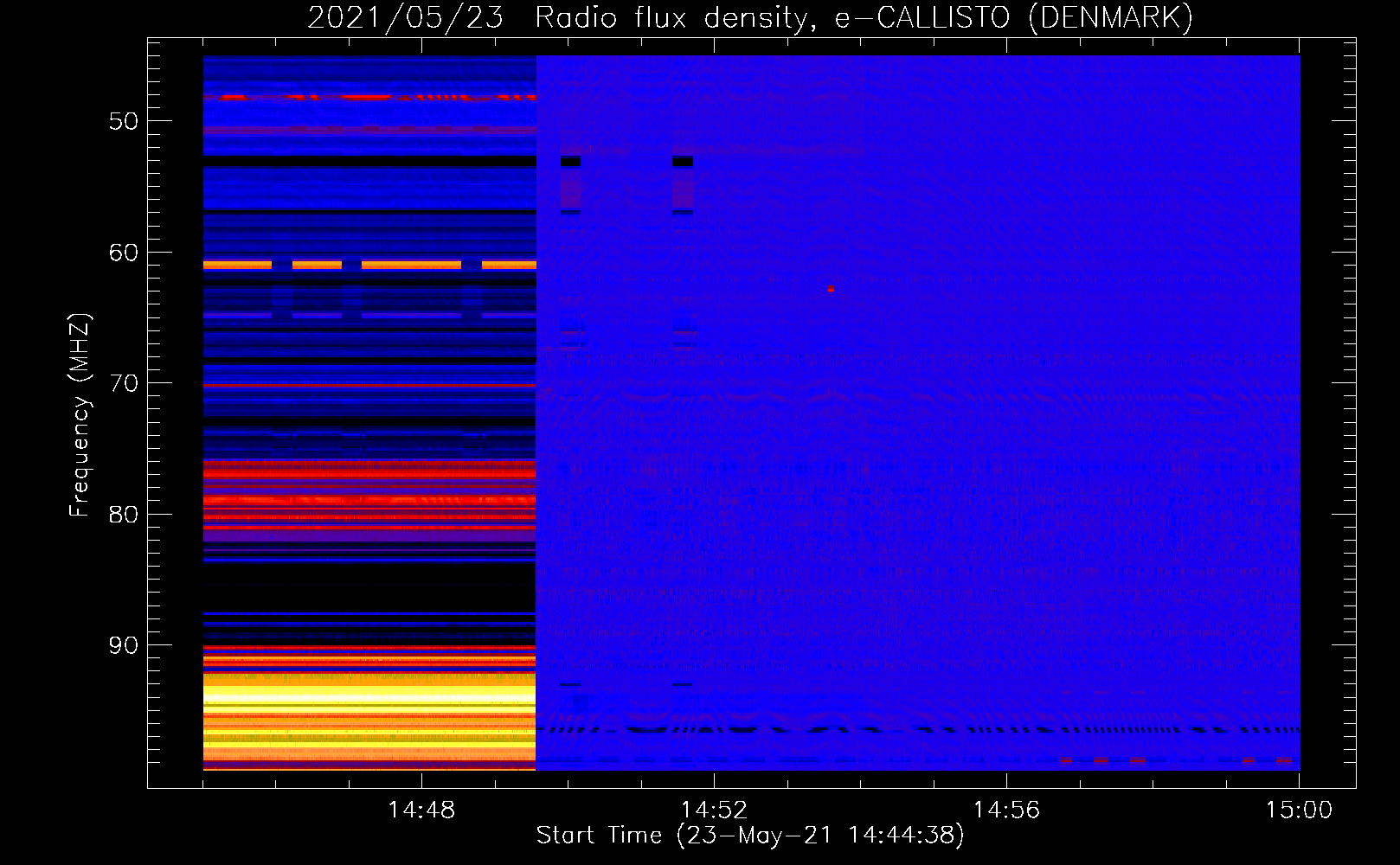Click the 14:52 time tick label
The width and height of the screenshot is (1400, 865).
coord(714,811)
